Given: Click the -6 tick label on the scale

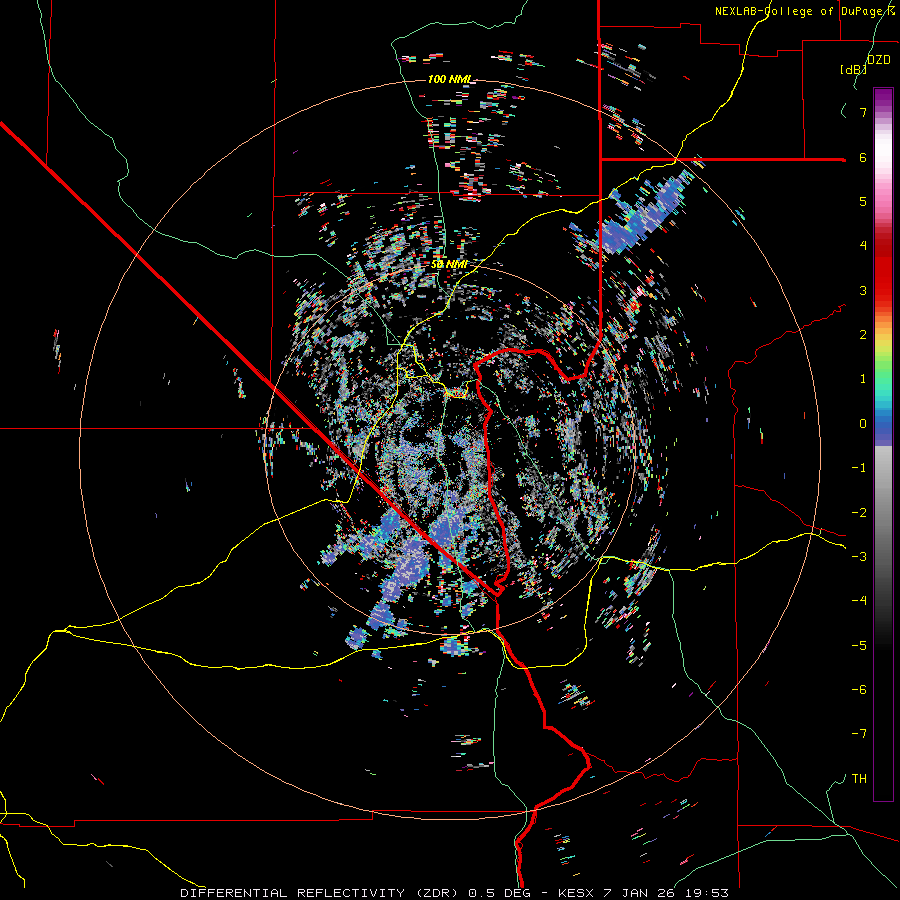Looking at the screenshot, I should pyautogui.click(x=859, y=690).
